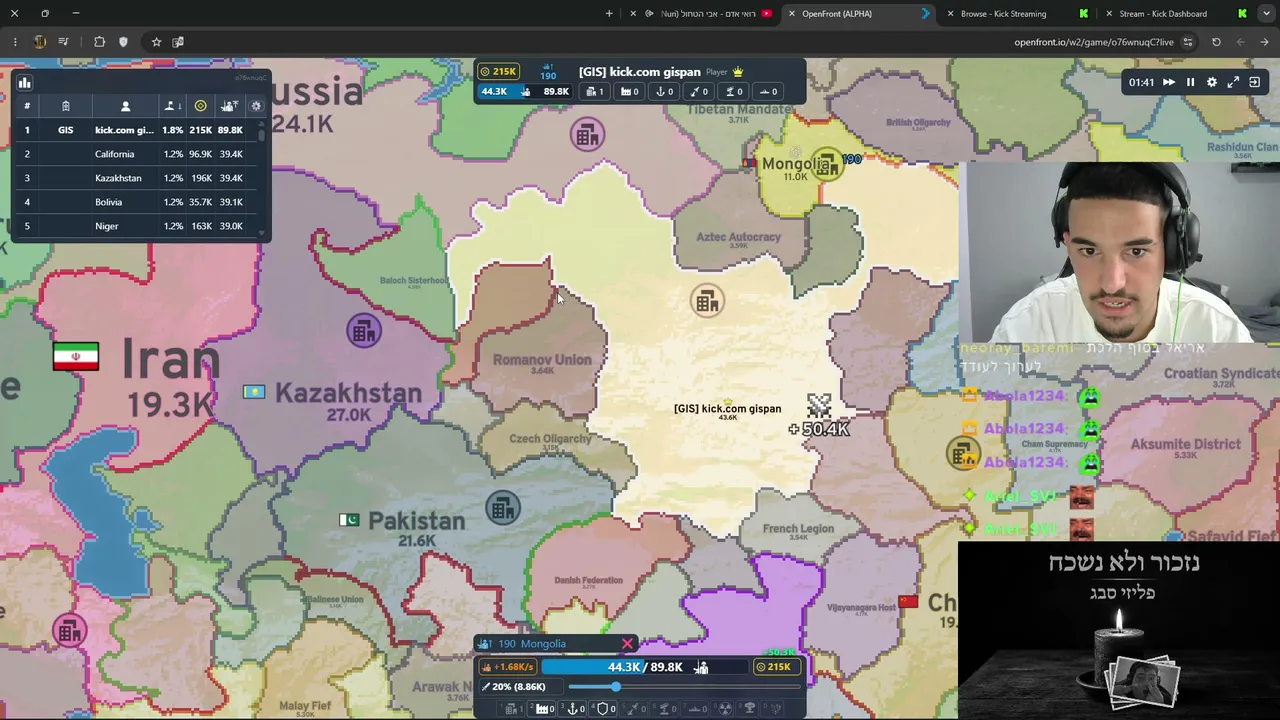Select the Kazakhstan leaderboard row
Image resolution: width=1280 pixels, height=720 pixels.
[135, 178]
